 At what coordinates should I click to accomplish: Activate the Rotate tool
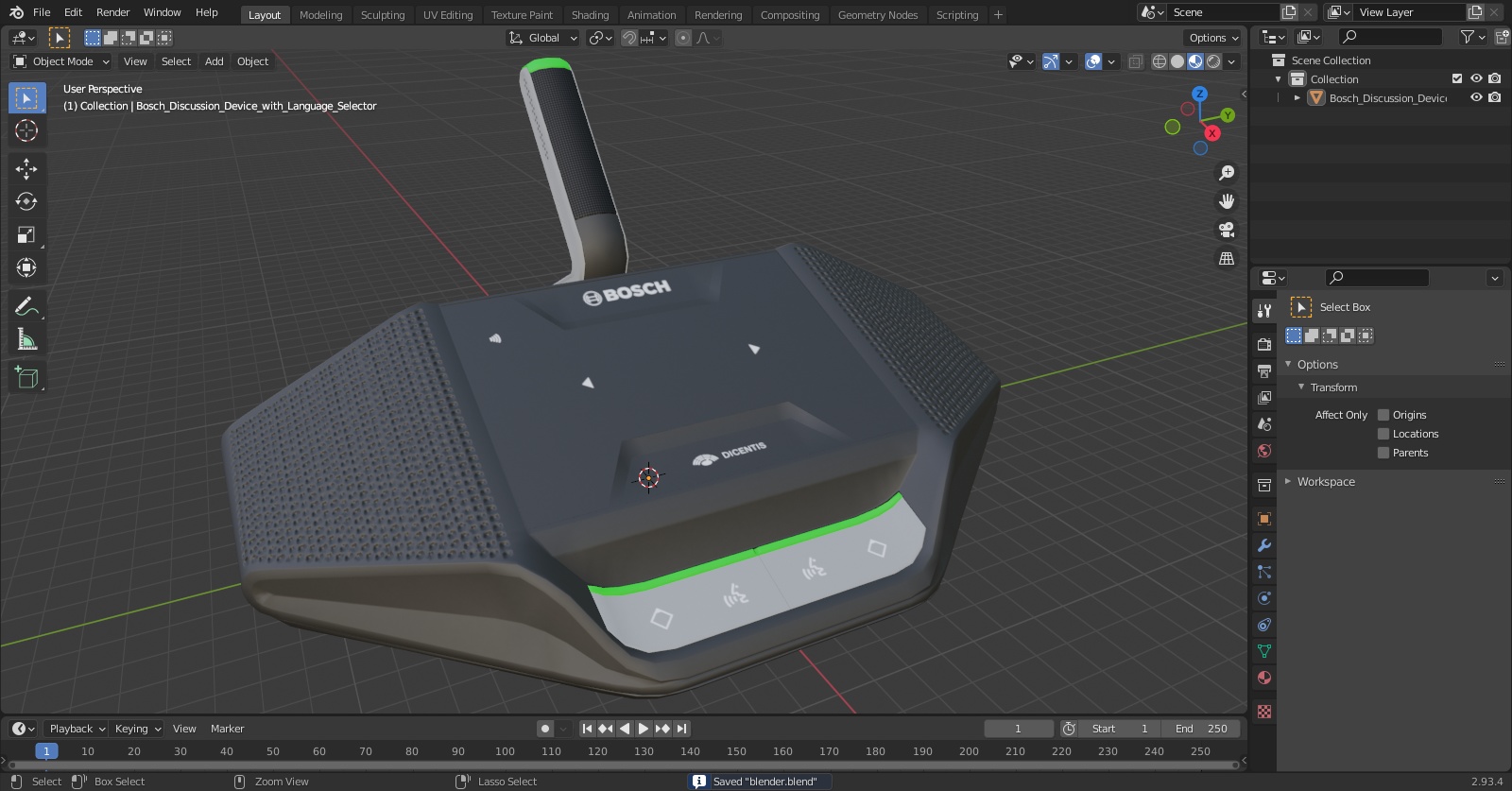click(x=26, y=201)
